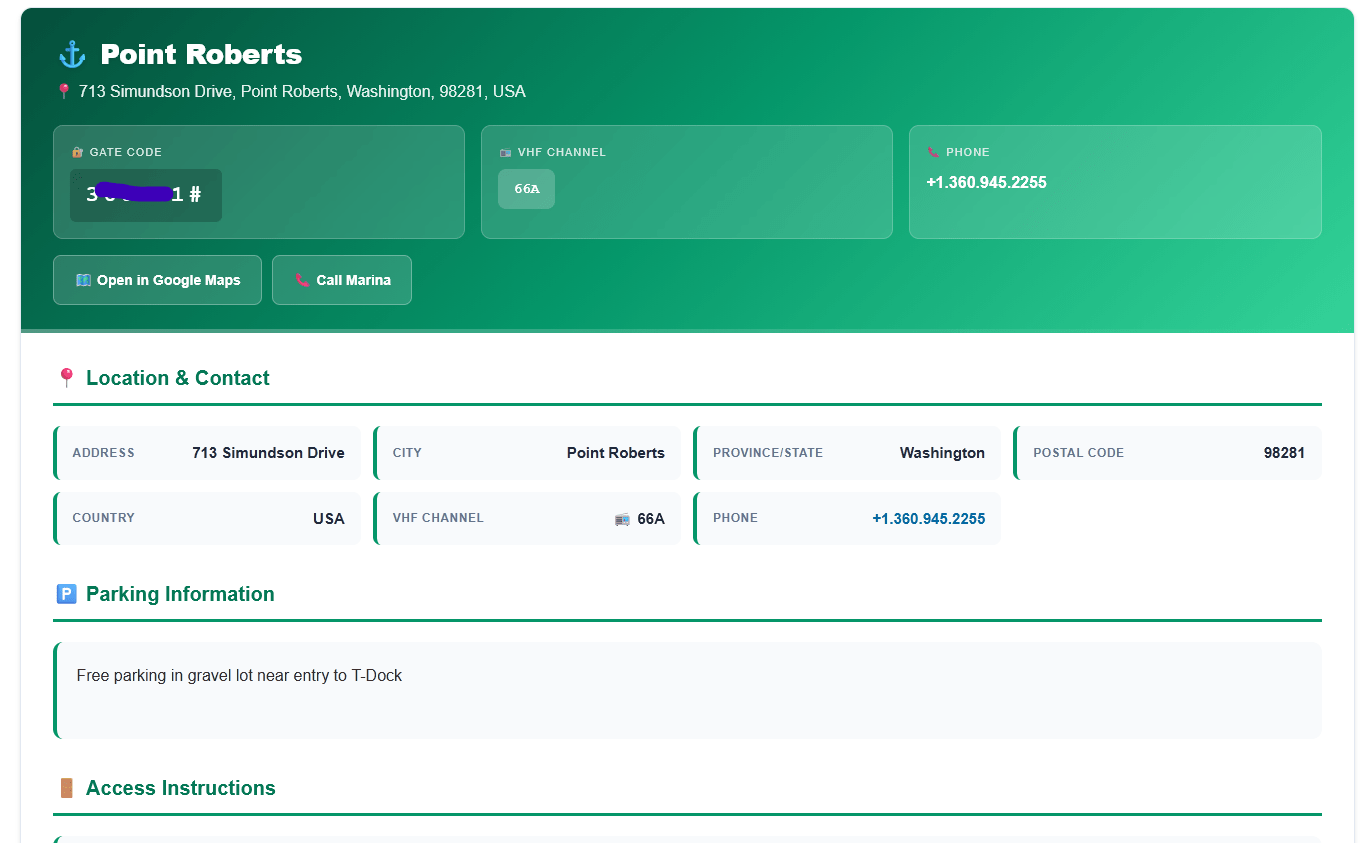Click the lock icon next to Gate Code
Image resolution: width=1369 pixels, height=843 pixels.
tap(77, 153)
